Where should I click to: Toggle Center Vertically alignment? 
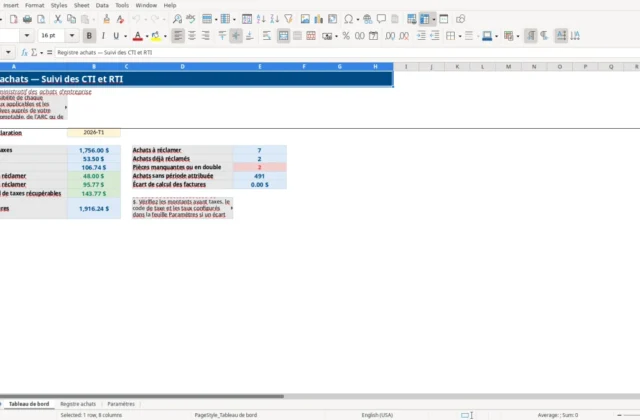click(236, 36)
